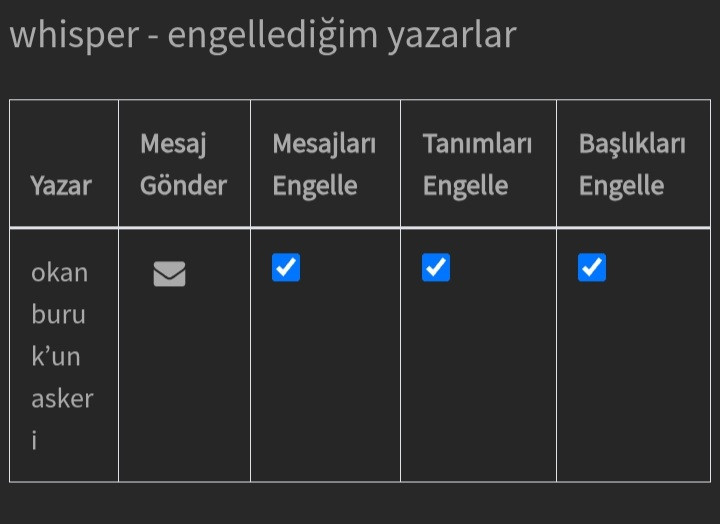This screenshot has height=524, width=720.
Task: Toggle the Tanımları Engelle checkbox
Action: [436, 268]
